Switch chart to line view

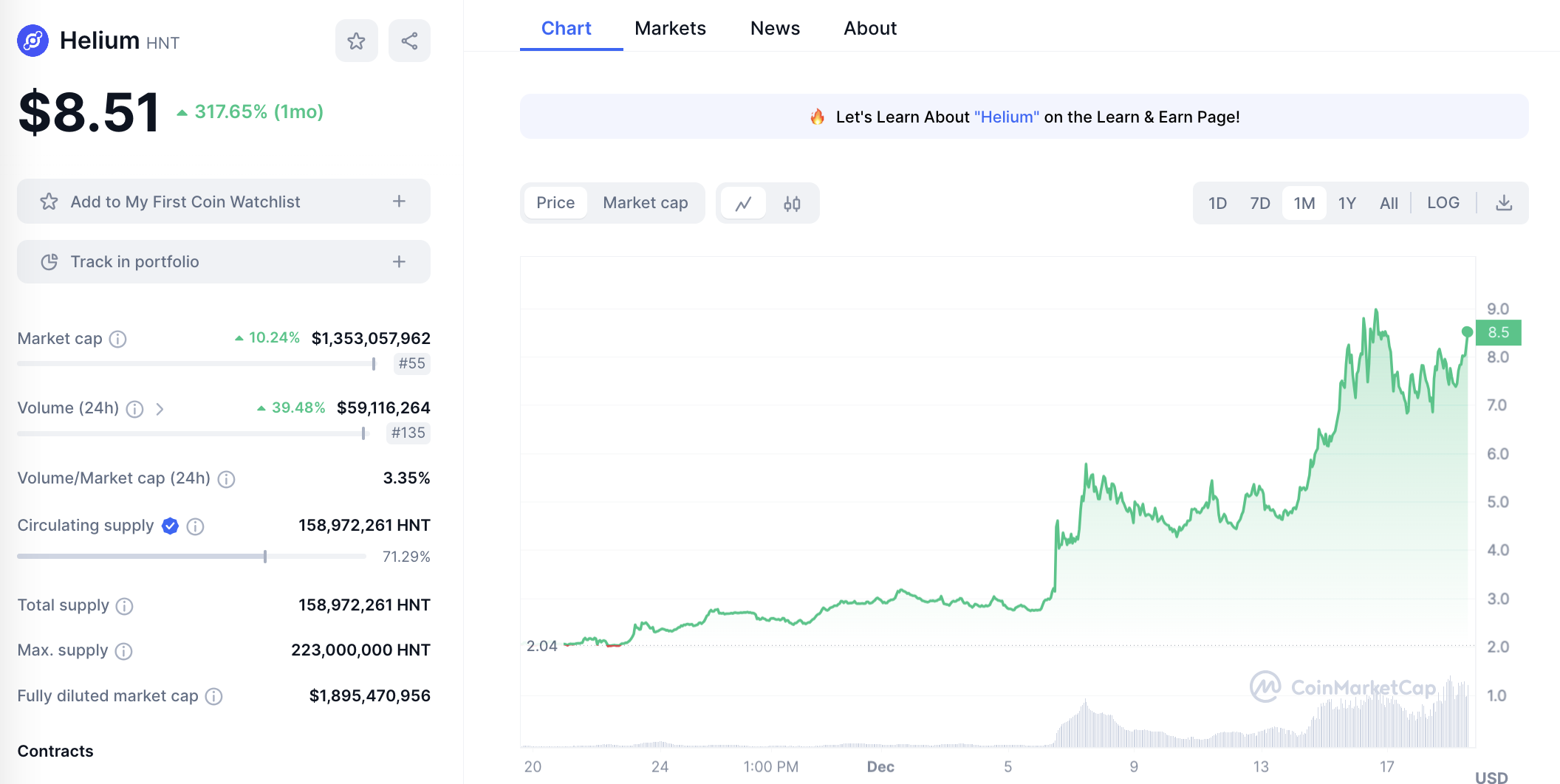[743, 204]
